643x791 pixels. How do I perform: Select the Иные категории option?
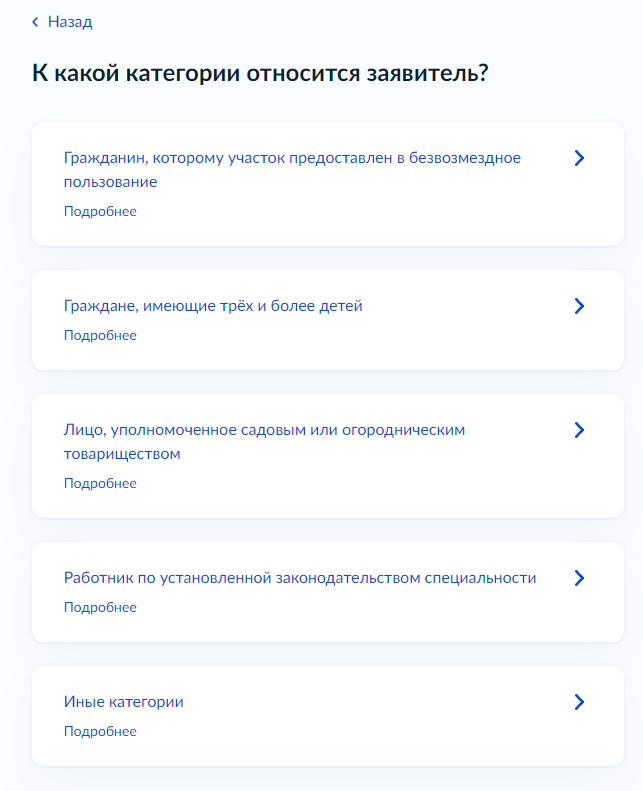(124, 702)
